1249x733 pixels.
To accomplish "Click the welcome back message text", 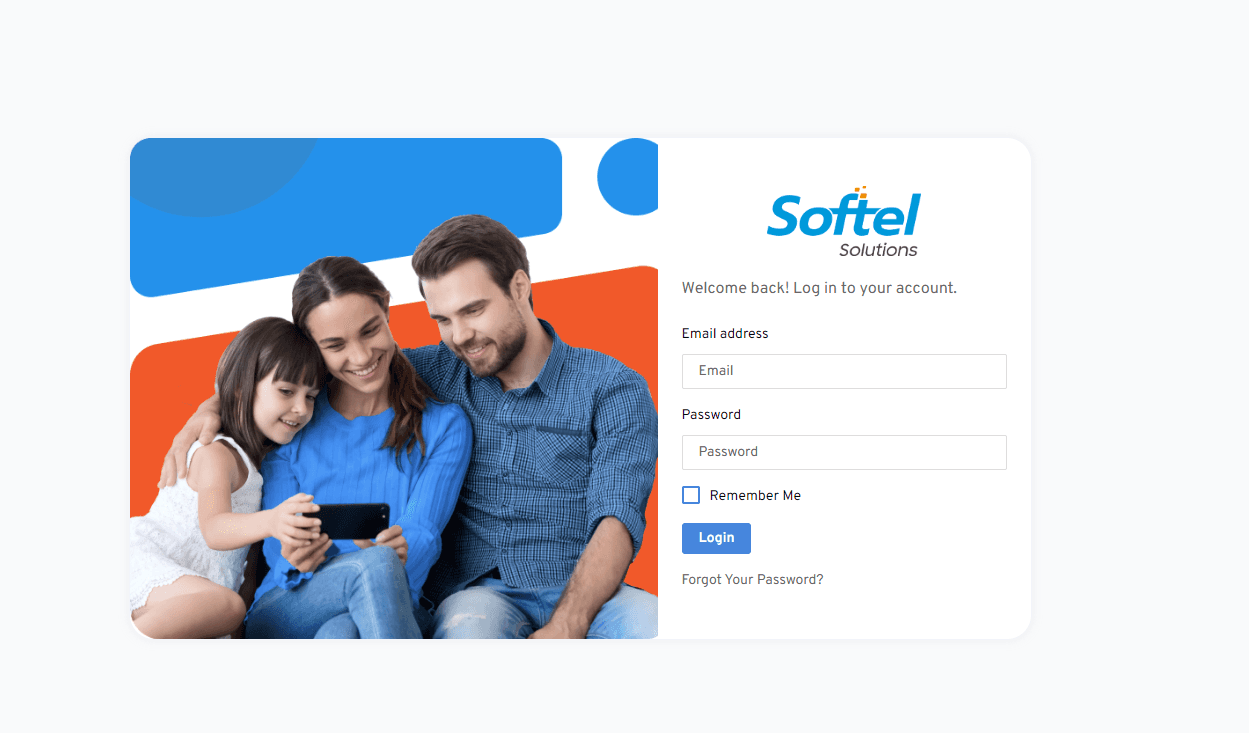I will coord(819,288).
